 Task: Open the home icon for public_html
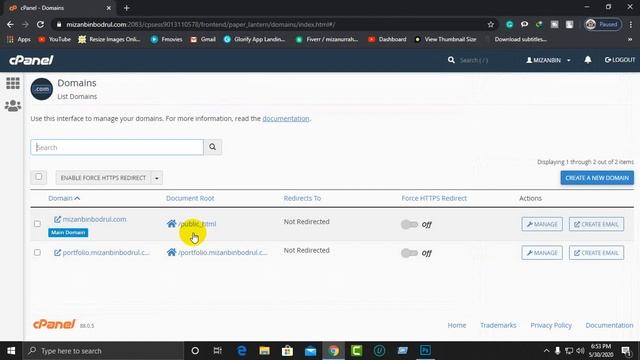tap(171, 224)
